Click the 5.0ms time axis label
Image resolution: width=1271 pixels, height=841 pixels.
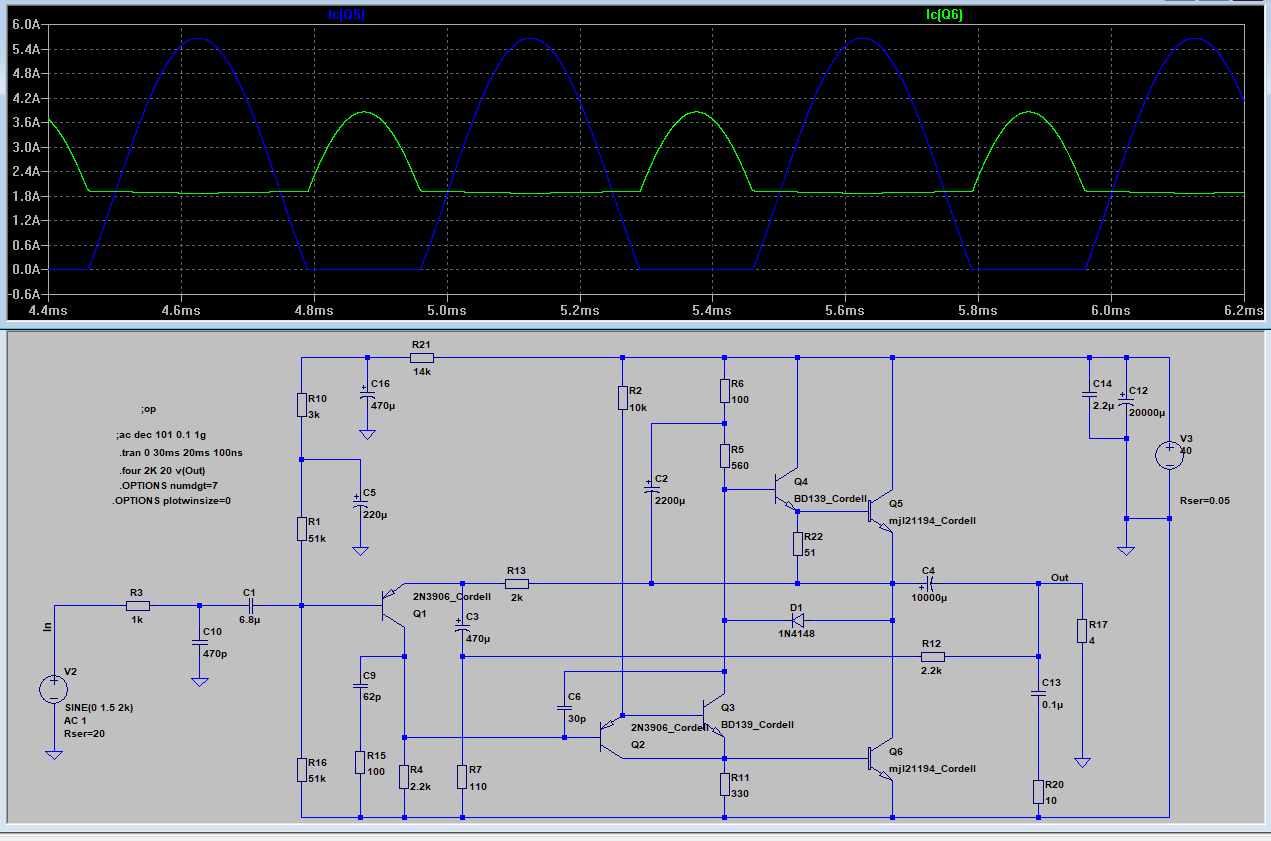(x=446, y=312)
